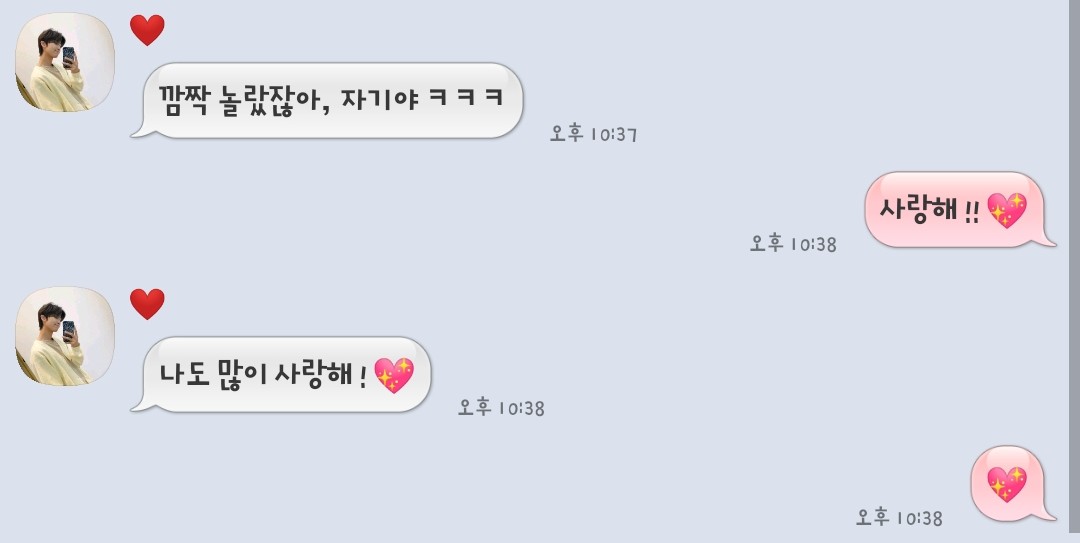
Task: Click the red heart above 나도 많이 사랑해 bubble
Action: [147, 304]
